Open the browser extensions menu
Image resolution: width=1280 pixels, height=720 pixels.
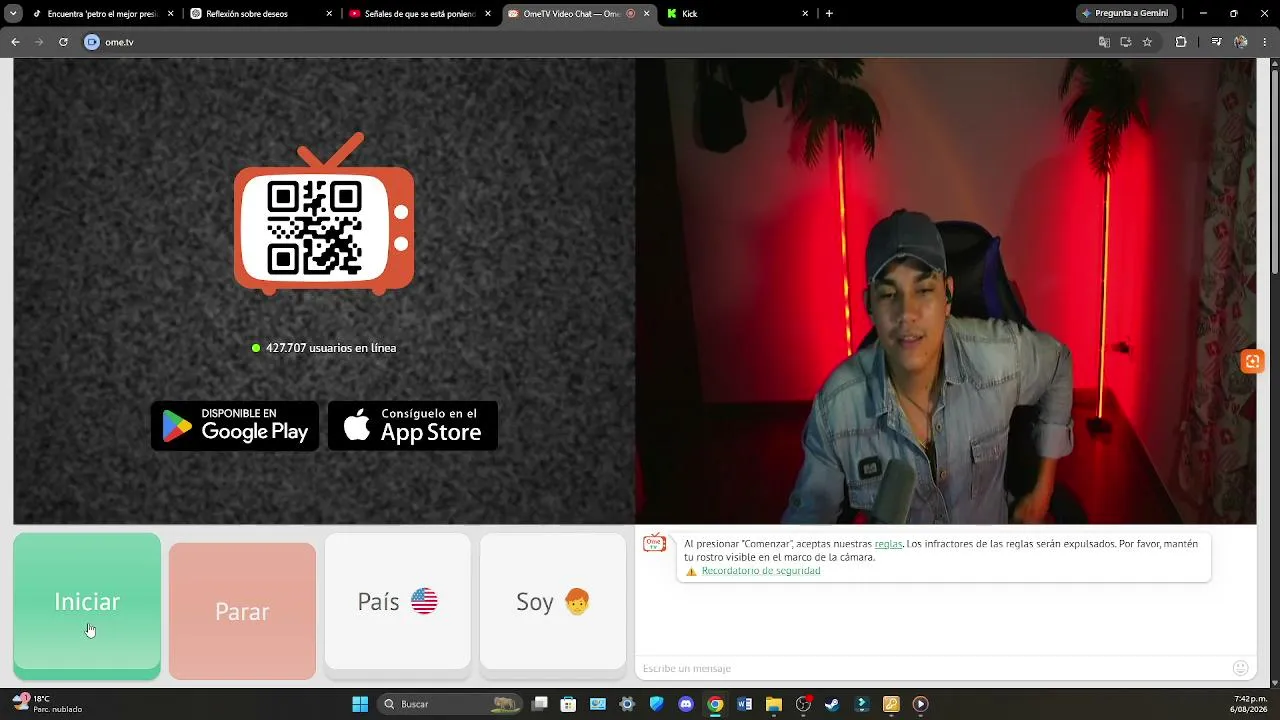pos(1181,42)
